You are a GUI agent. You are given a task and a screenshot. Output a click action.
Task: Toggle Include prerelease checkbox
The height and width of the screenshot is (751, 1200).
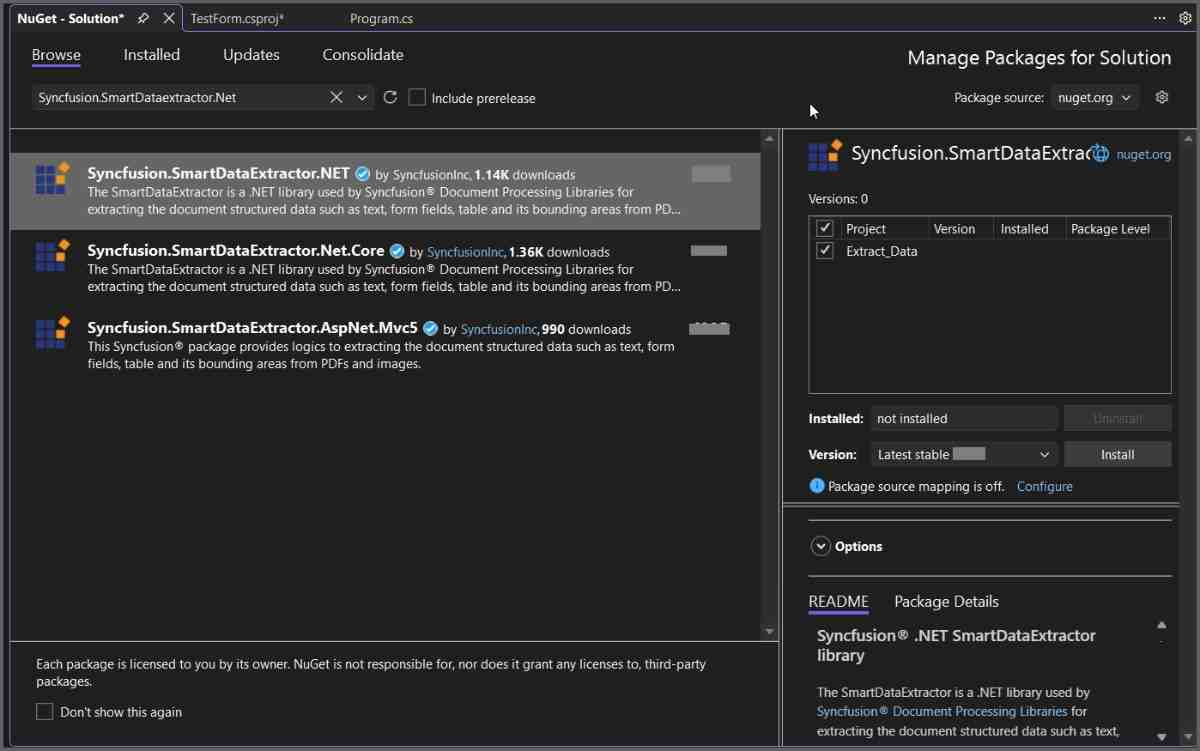tap(417, 97)
